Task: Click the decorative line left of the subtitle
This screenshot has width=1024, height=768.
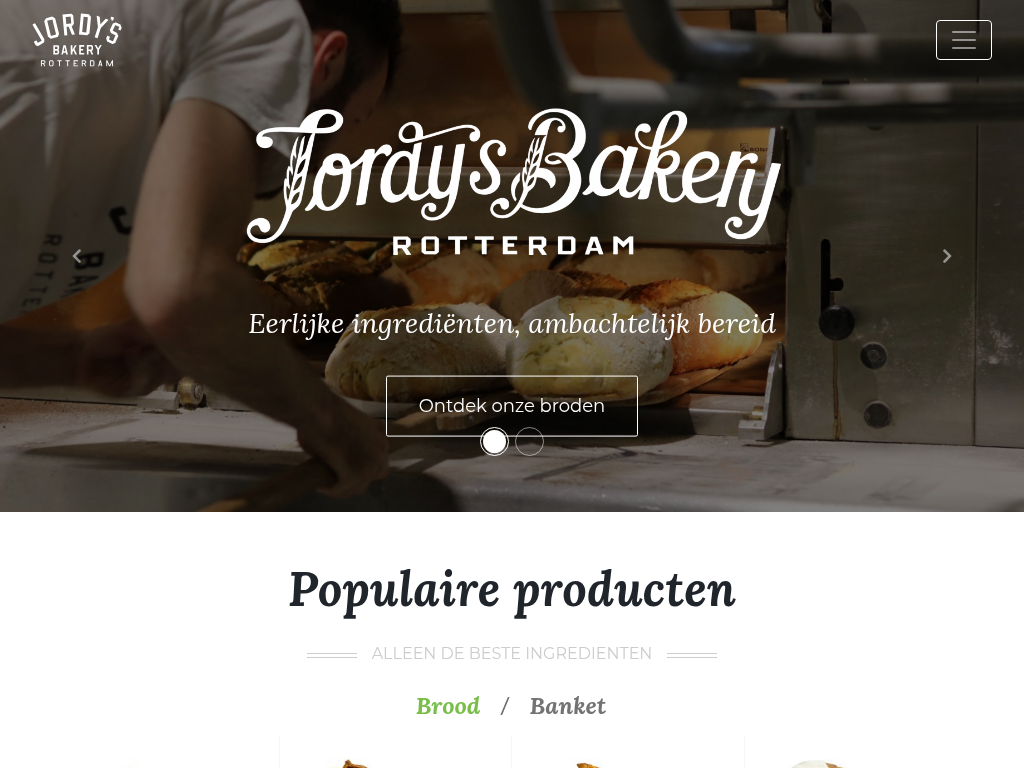Action: [x=332, y=654]
